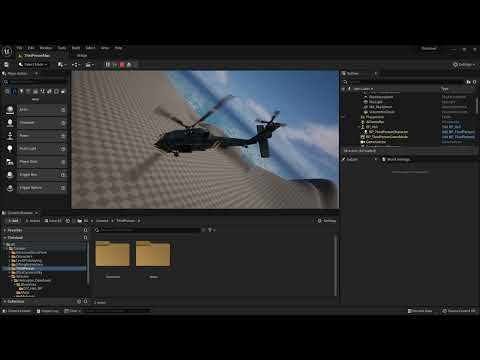The height and width of the screenshot is (360, 480).
Task: Open the Tools menu
Action: (x=62, y=48)
